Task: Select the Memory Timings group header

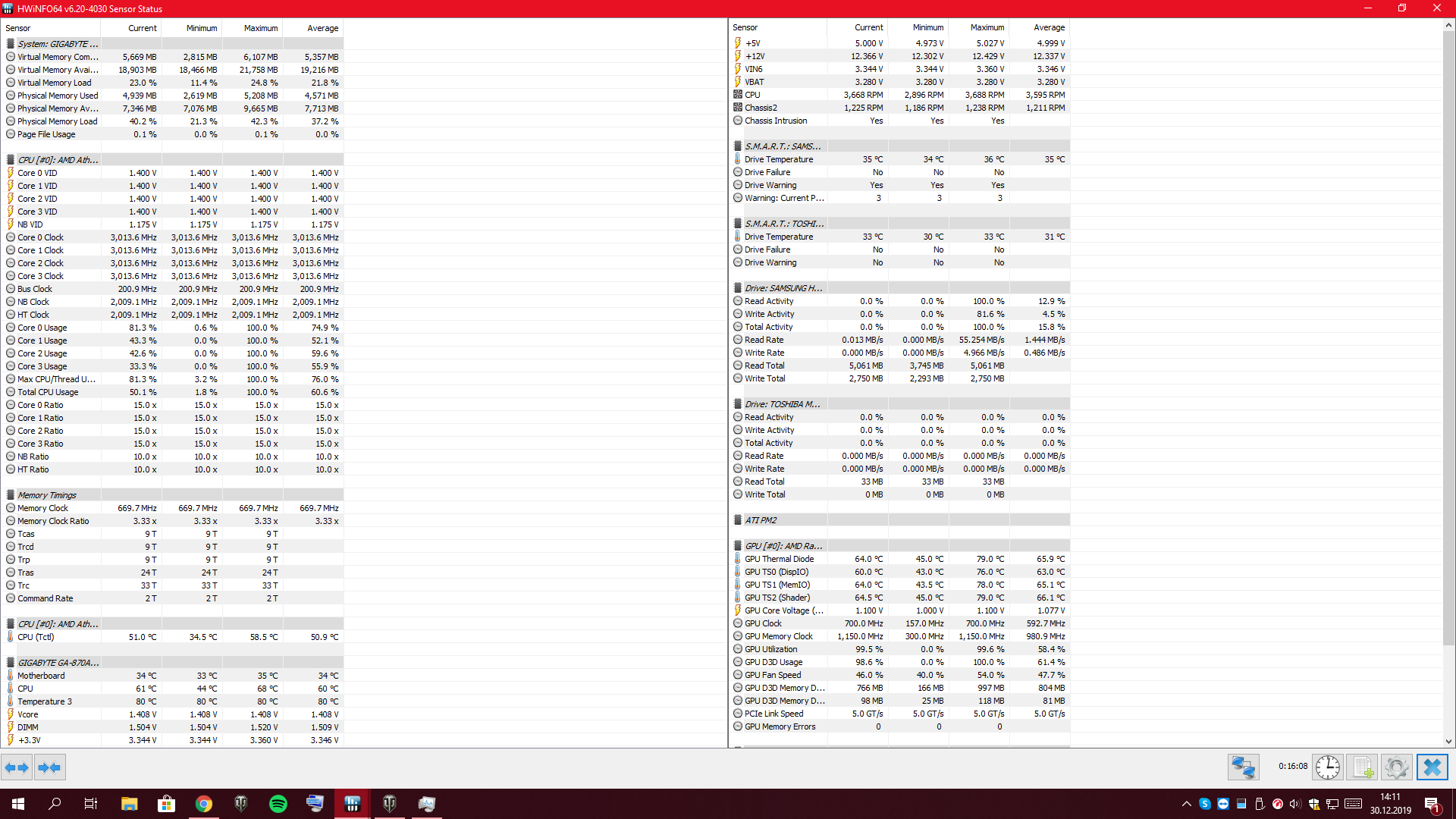Action: coord(47,495)
